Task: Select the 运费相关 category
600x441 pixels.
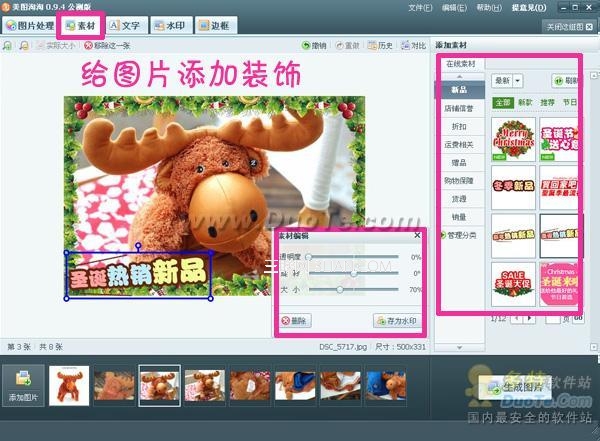Action: [459, 144]
